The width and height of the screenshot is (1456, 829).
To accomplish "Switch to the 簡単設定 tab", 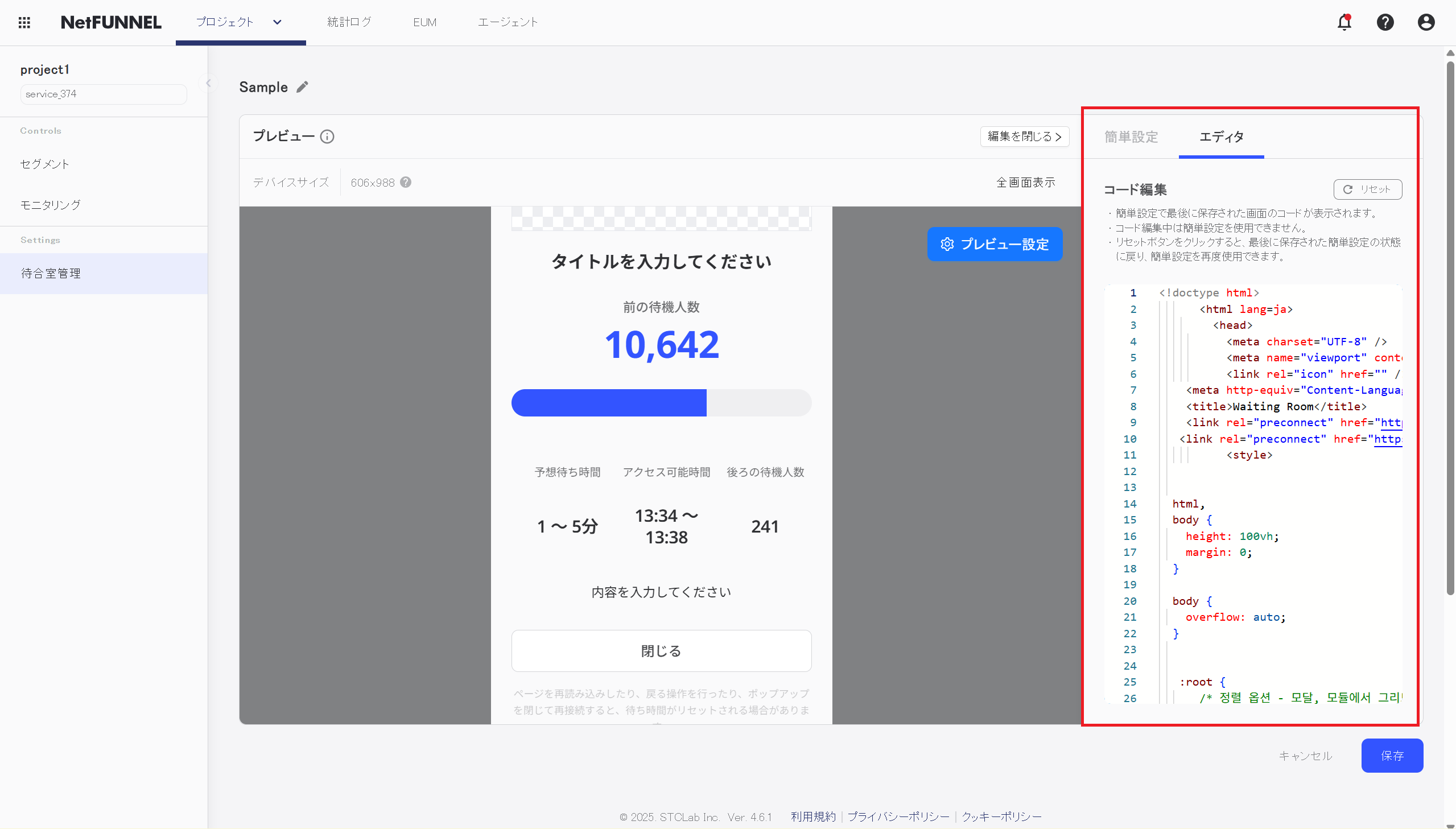I will coord(1131,137).
